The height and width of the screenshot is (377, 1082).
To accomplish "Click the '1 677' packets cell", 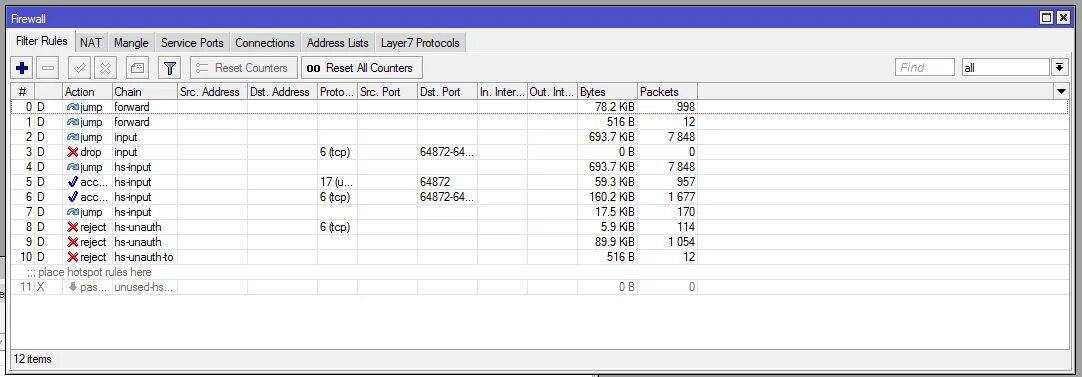I will [667, 197].
